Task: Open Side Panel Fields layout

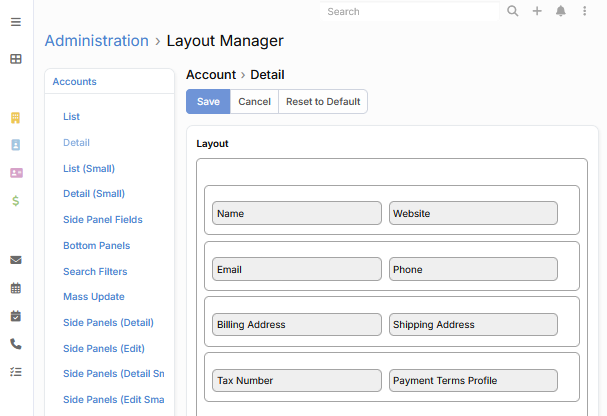Action: 103,219
